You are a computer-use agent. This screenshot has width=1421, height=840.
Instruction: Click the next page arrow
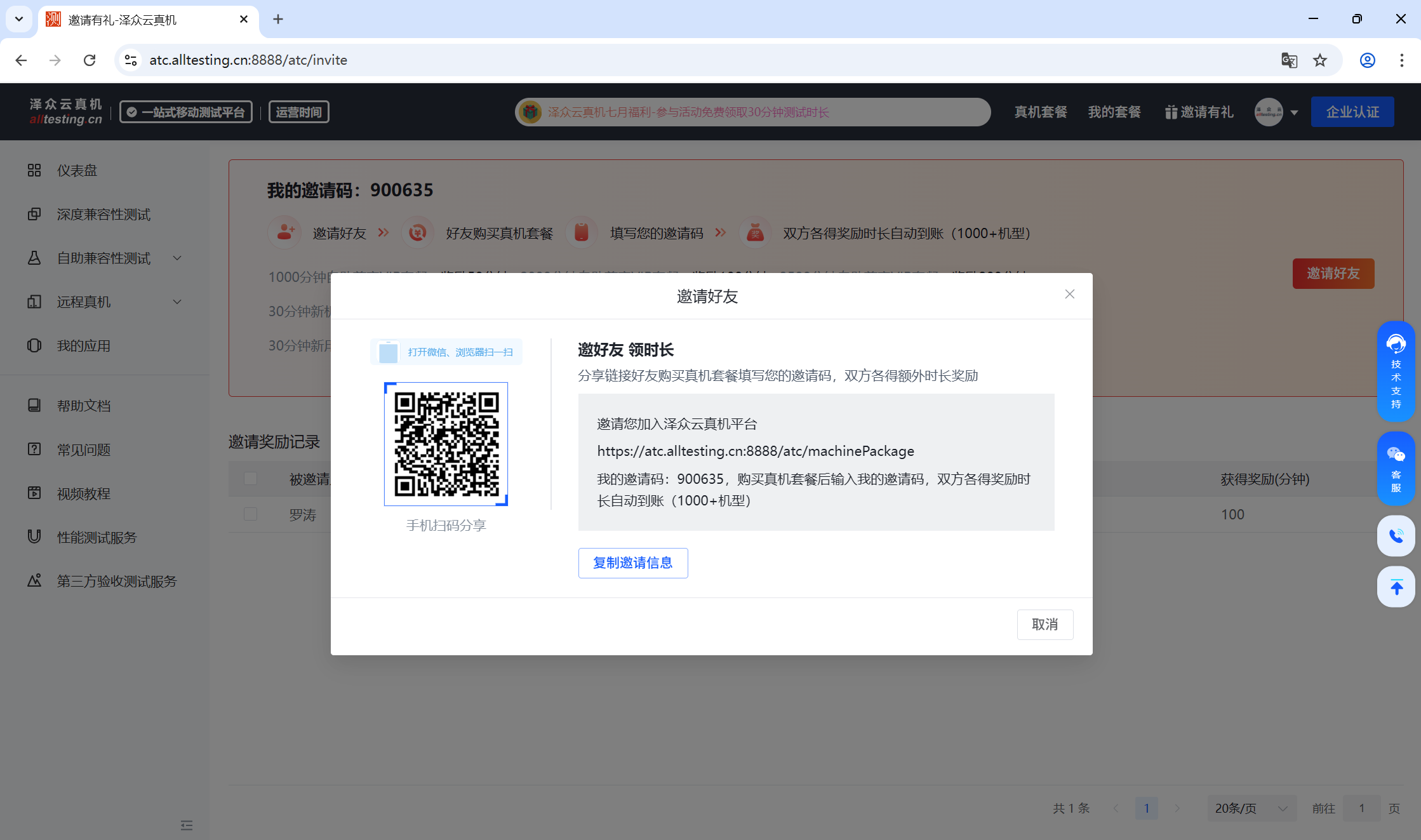click(1177, 808)
